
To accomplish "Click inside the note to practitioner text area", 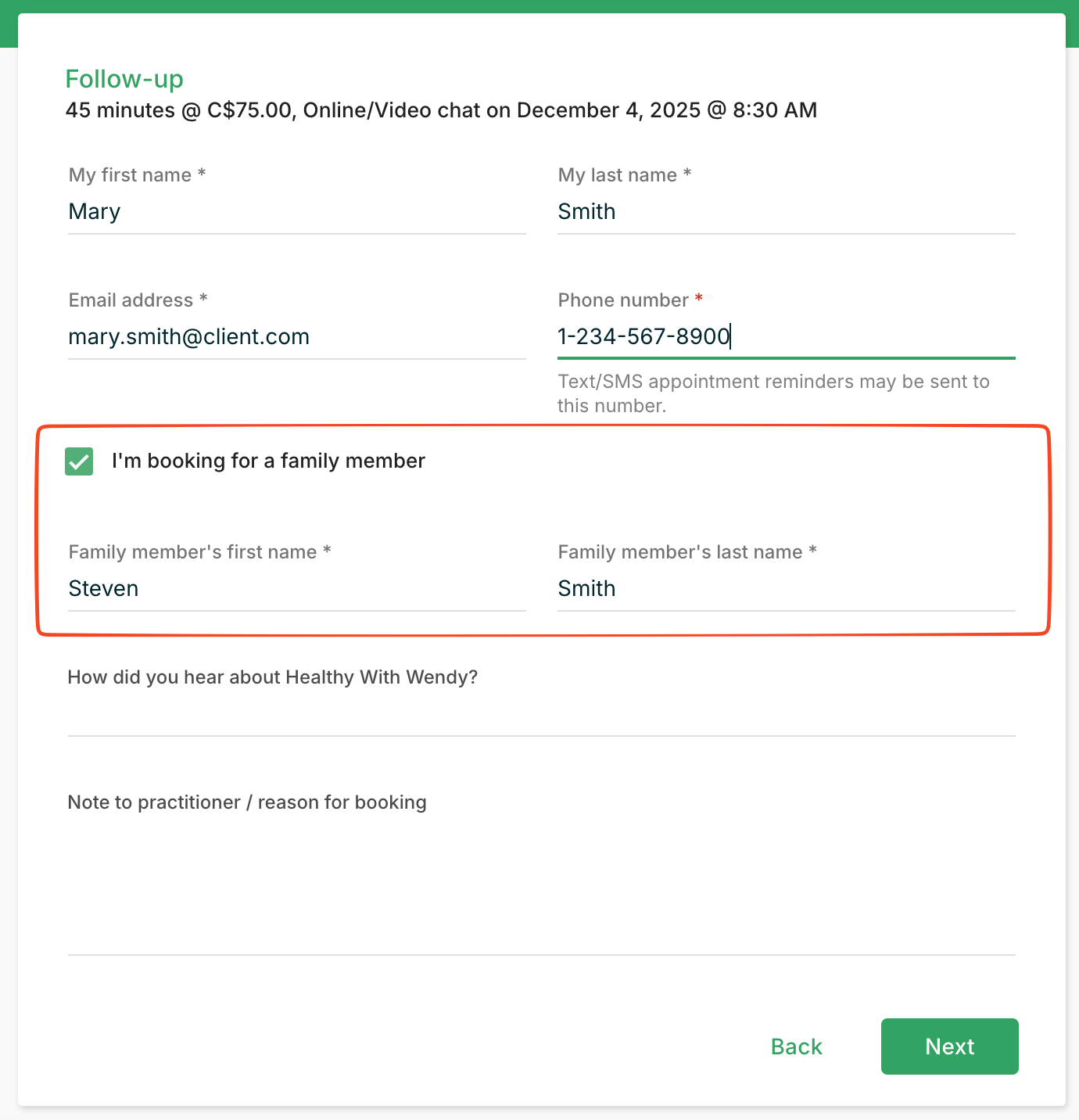I will point(541,884).
